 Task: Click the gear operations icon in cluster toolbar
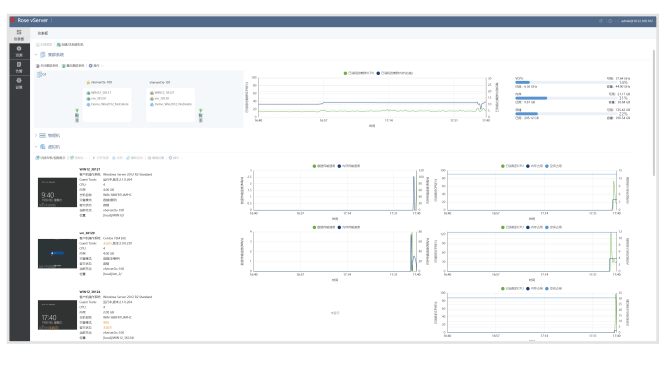tap(90, 66)
